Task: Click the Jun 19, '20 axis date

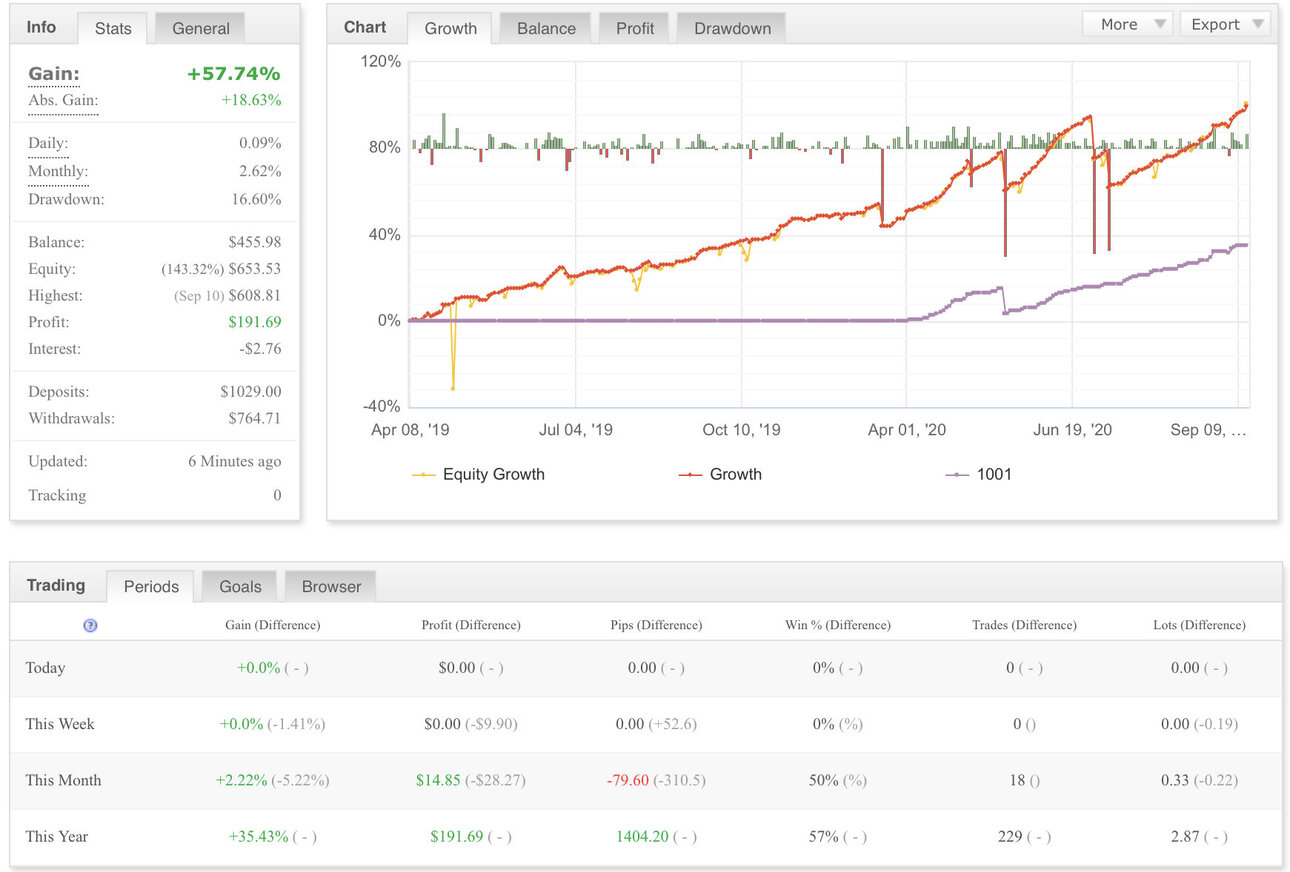Action: [1072, 430]
